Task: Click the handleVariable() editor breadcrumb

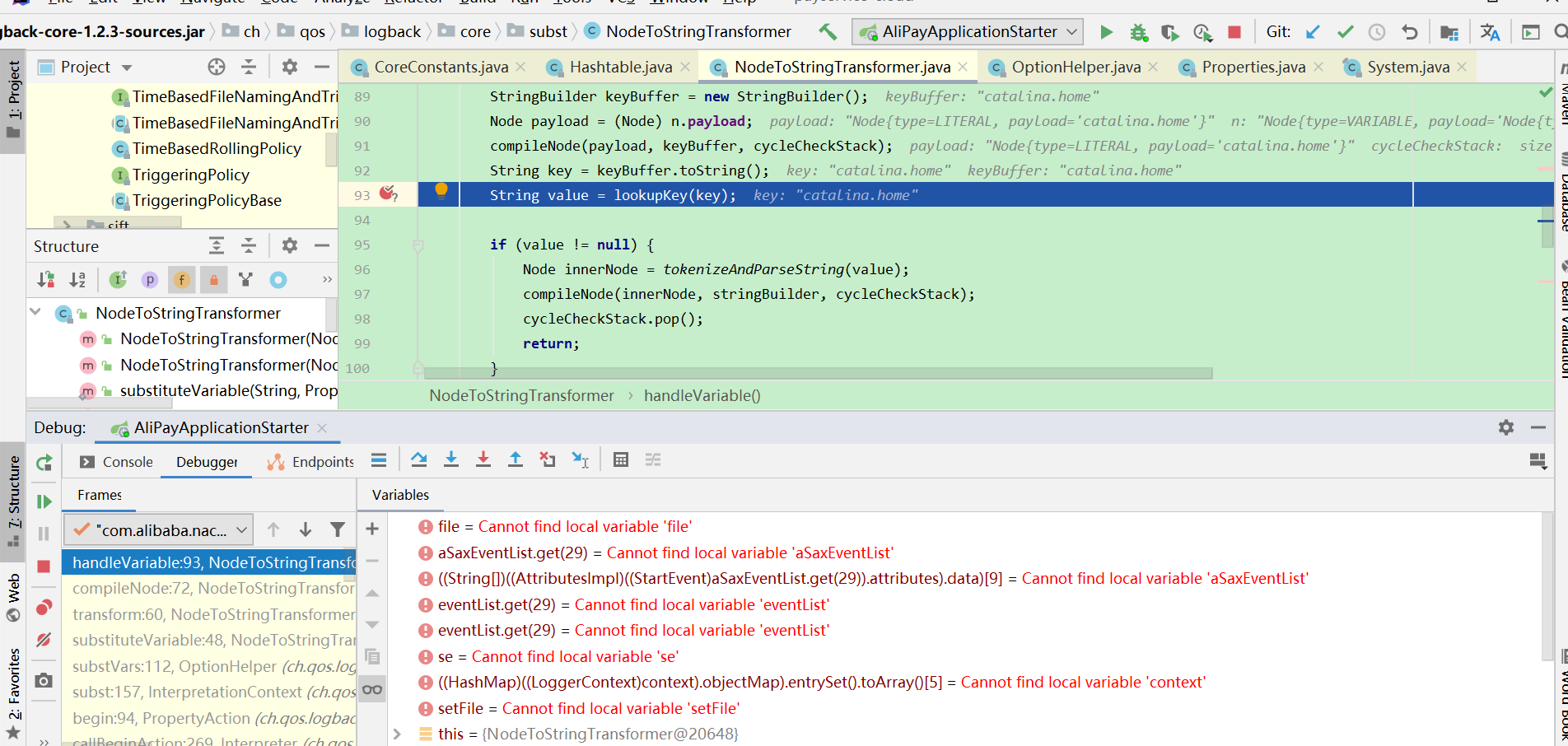Action: 702,395
